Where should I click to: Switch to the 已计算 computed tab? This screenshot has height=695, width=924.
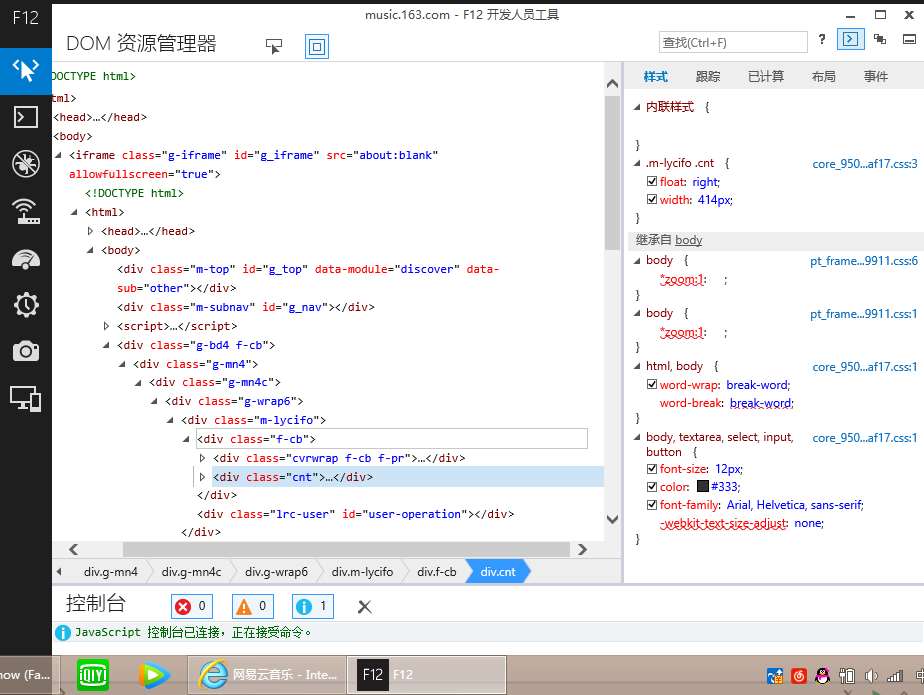pyautogui.click(x=765, y=77)
